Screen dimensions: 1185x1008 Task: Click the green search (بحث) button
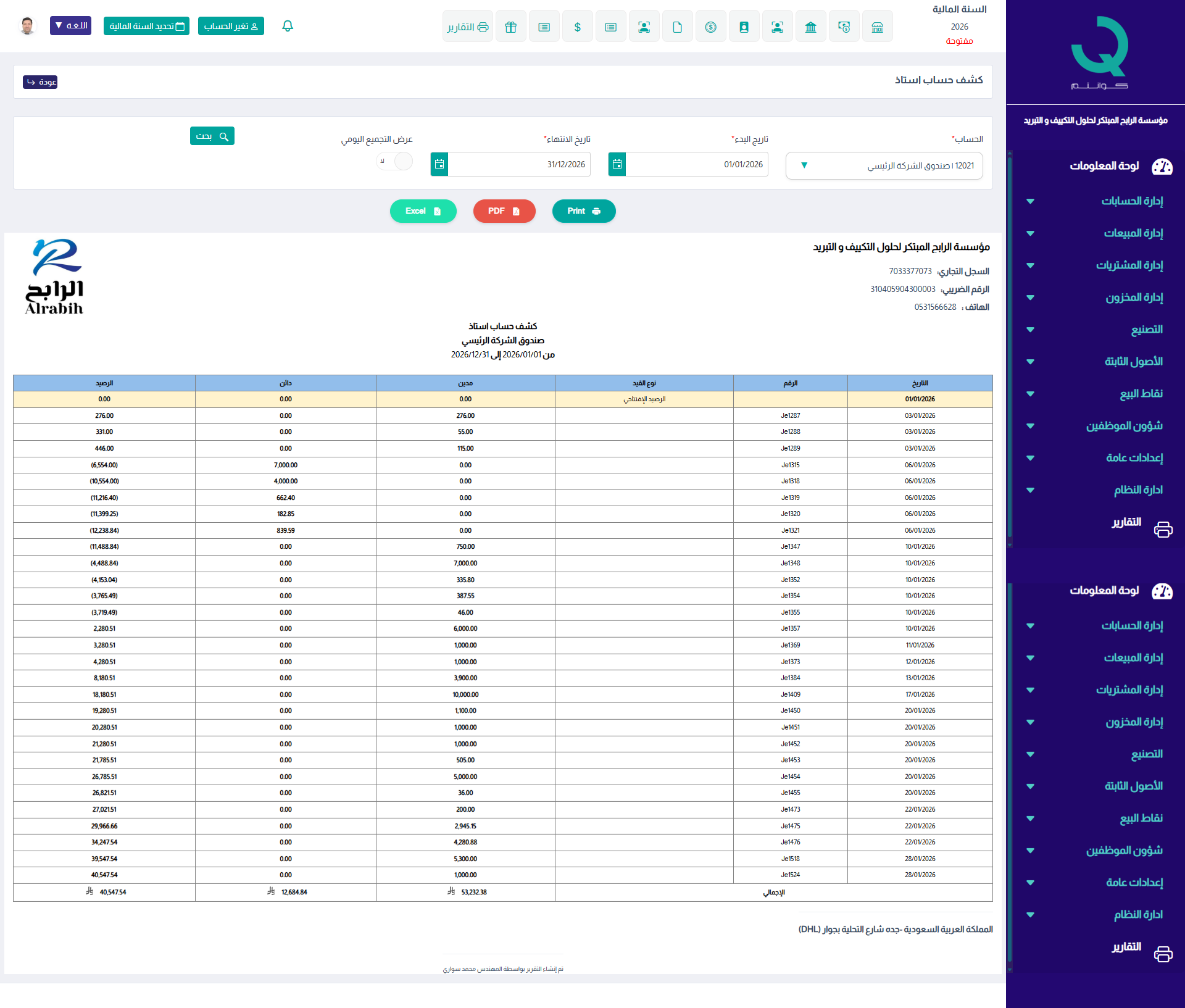coord(212,136)
